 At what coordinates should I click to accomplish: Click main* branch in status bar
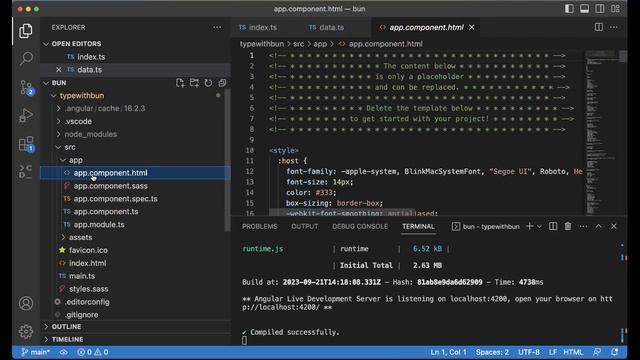point(36,352)
